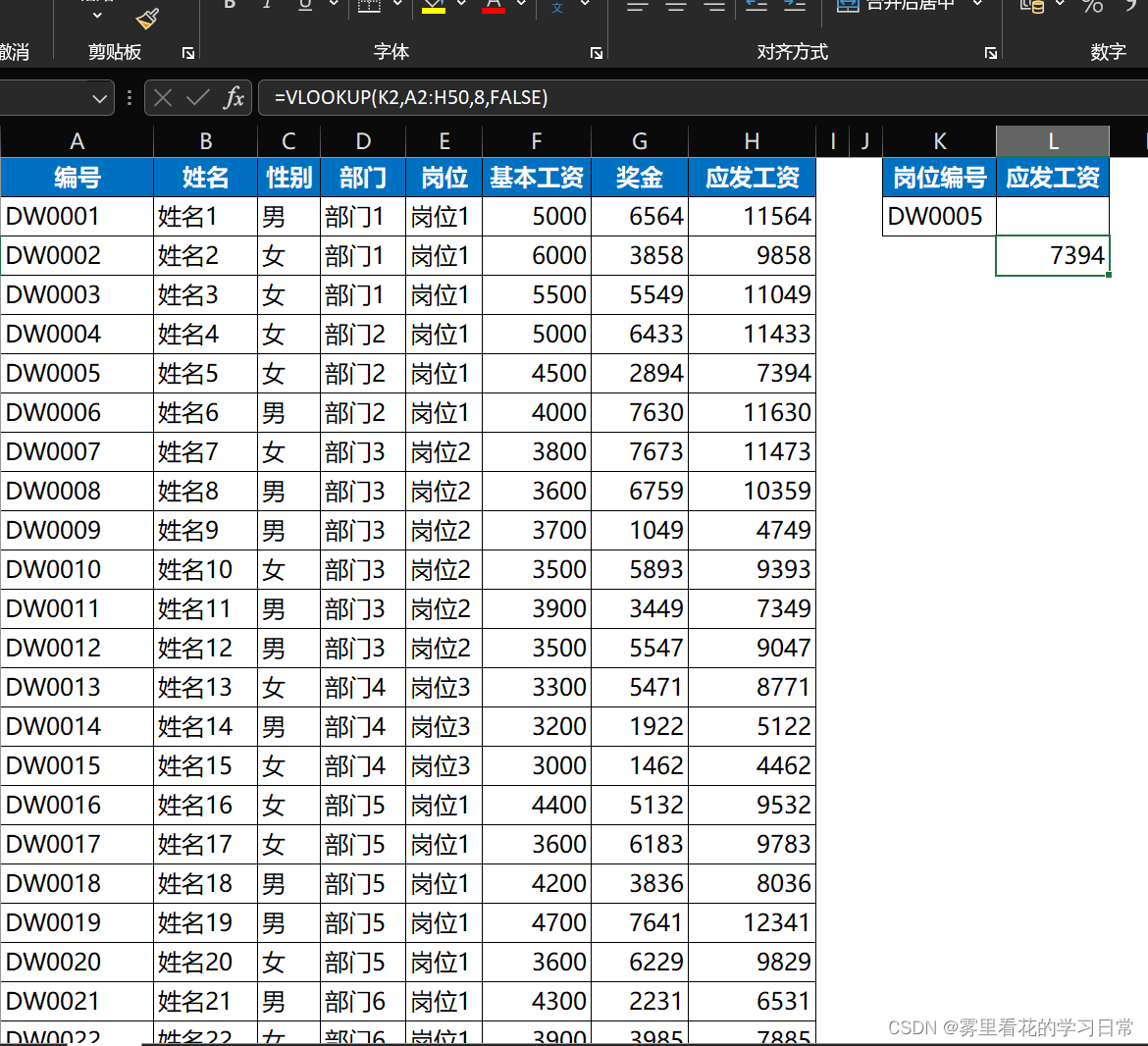
Task: Click cell DW0019 in column A
Action: tap(77, 922)
